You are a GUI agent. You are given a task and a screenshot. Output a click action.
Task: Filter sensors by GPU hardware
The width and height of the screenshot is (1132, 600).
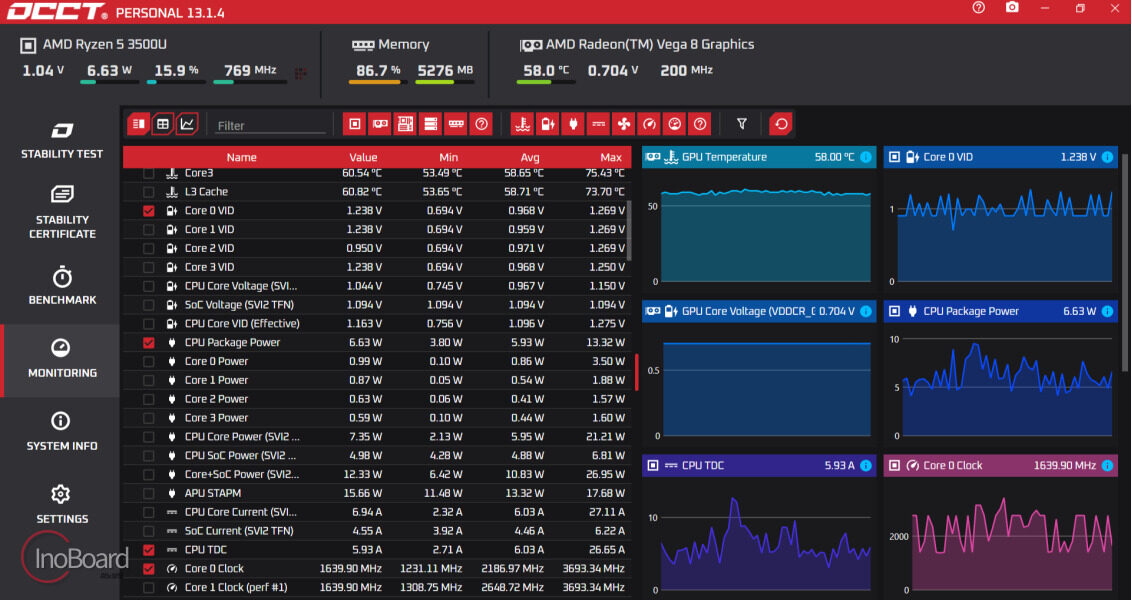380,124
